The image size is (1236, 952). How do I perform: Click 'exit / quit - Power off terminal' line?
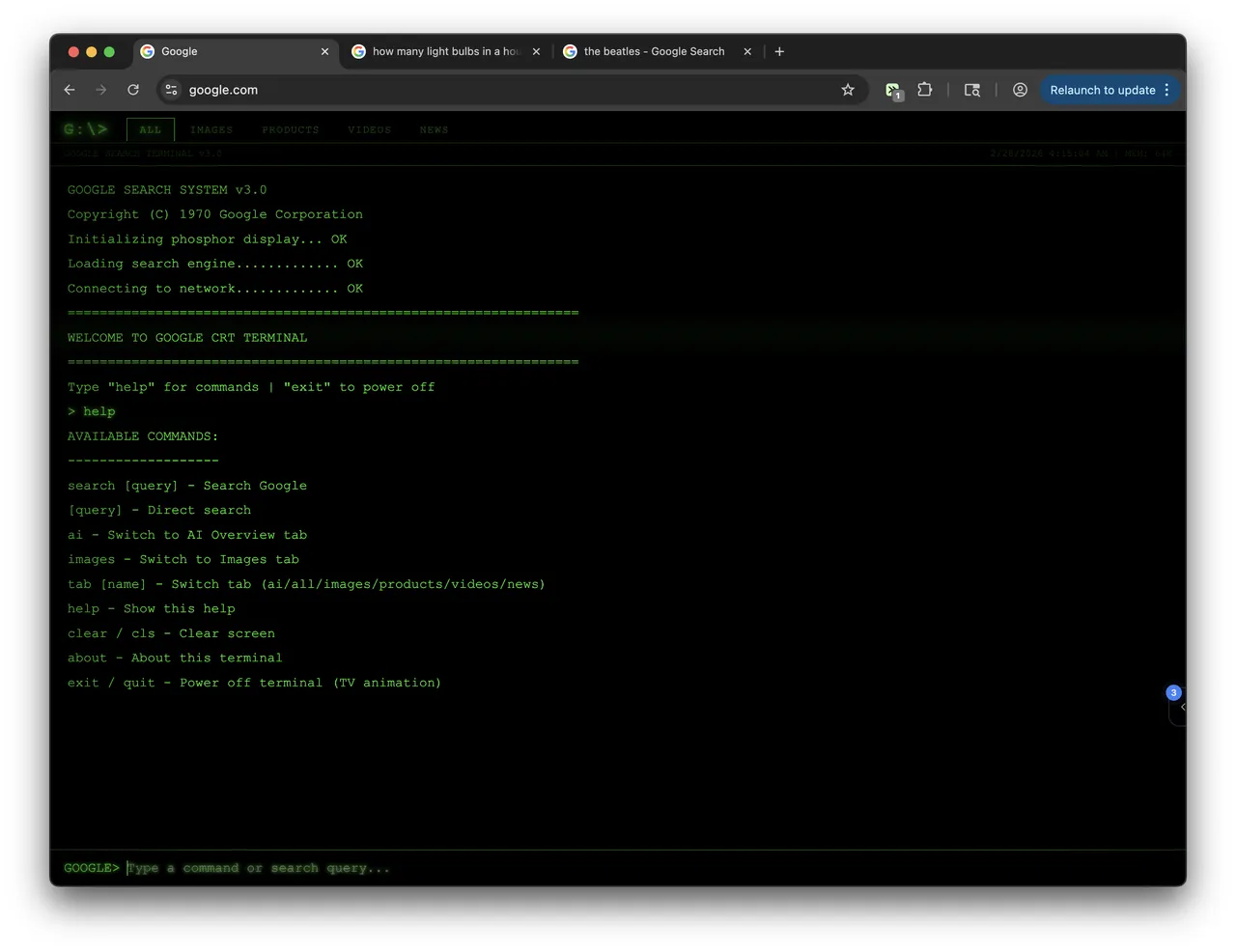(254, 683)
